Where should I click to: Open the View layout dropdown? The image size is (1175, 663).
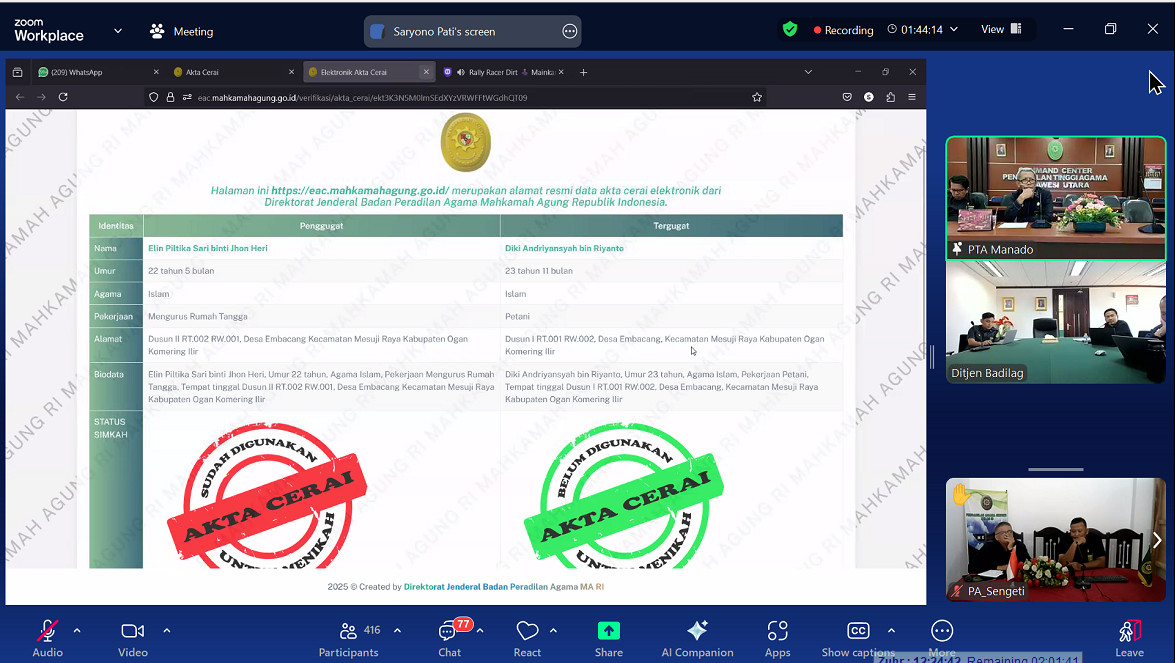click(x=1001, y=30)
